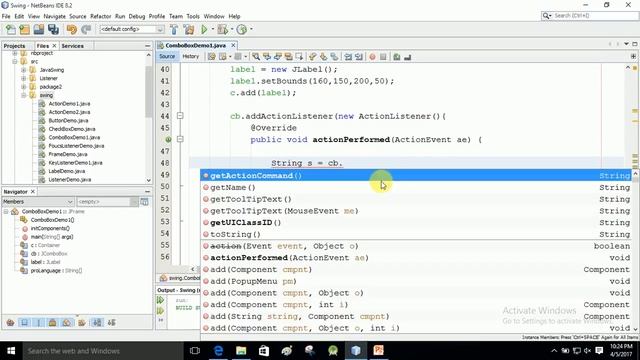640x360 pixels.
Task: Open File Explorer from the taskbar
Action: point(241,351)
